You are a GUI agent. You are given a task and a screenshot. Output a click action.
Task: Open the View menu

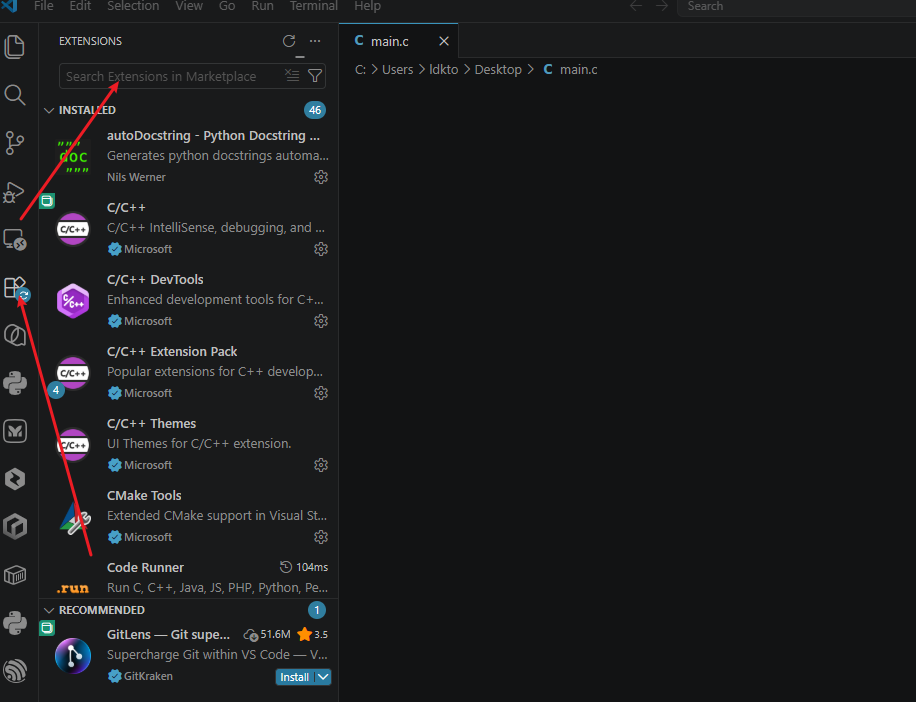tap(189, 6)
